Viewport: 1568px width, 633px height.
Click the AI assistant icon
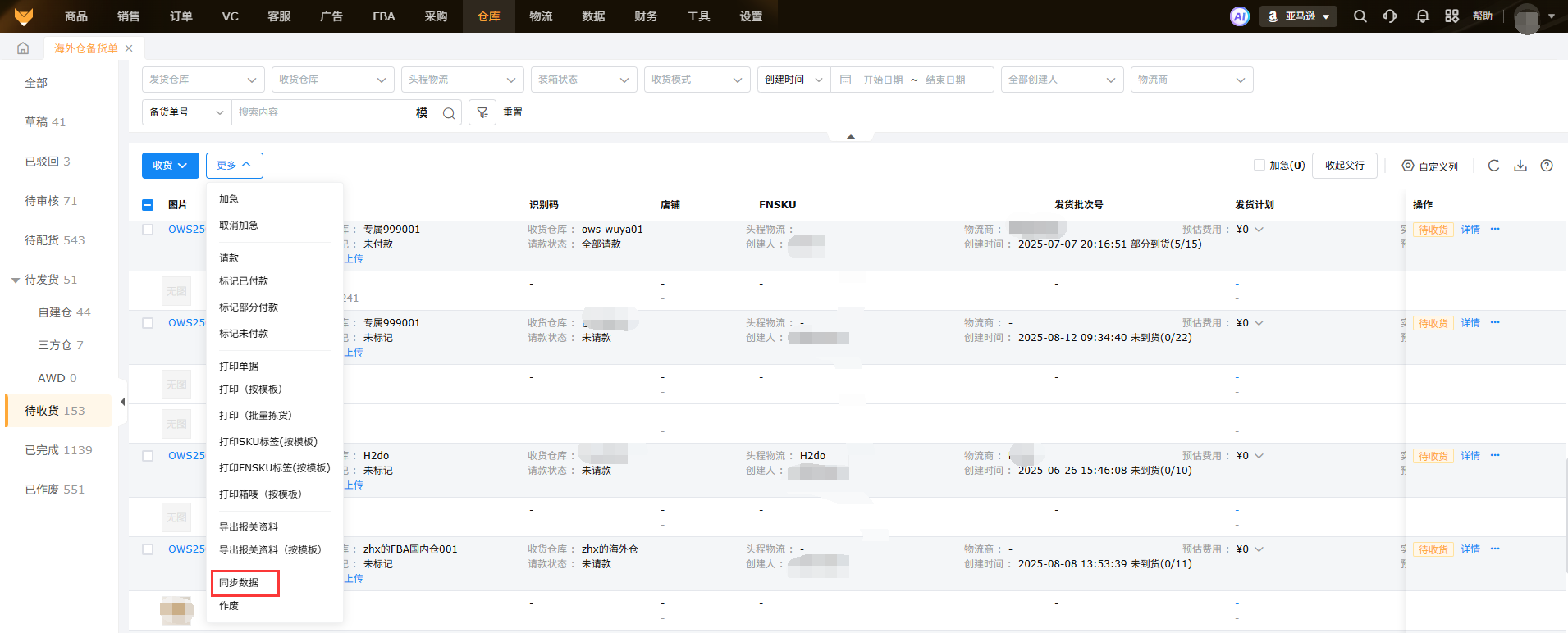click(1239, 16)
